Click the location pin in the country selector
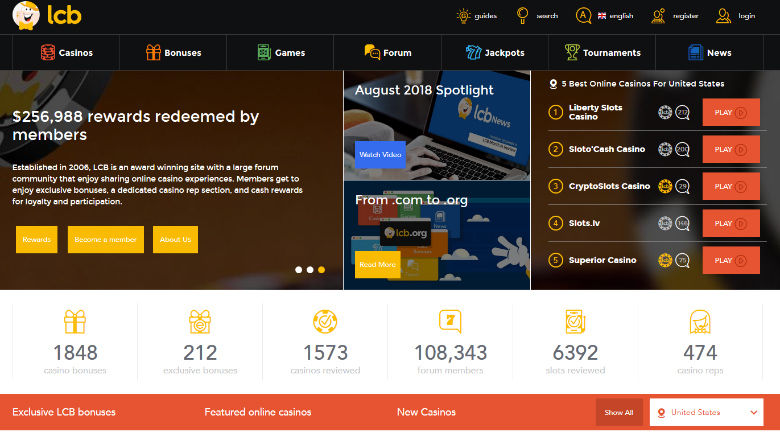Image resolution: width=780 pixels, height=440 pixels. (661, 413)
